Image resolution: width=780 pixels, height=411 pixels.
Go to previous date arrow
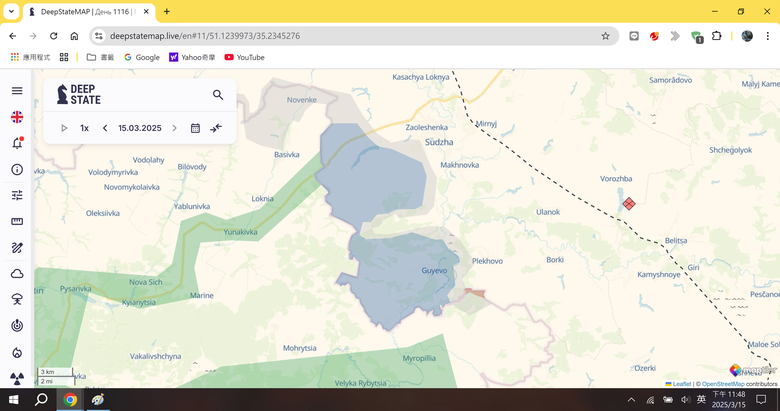click(105, 128)
